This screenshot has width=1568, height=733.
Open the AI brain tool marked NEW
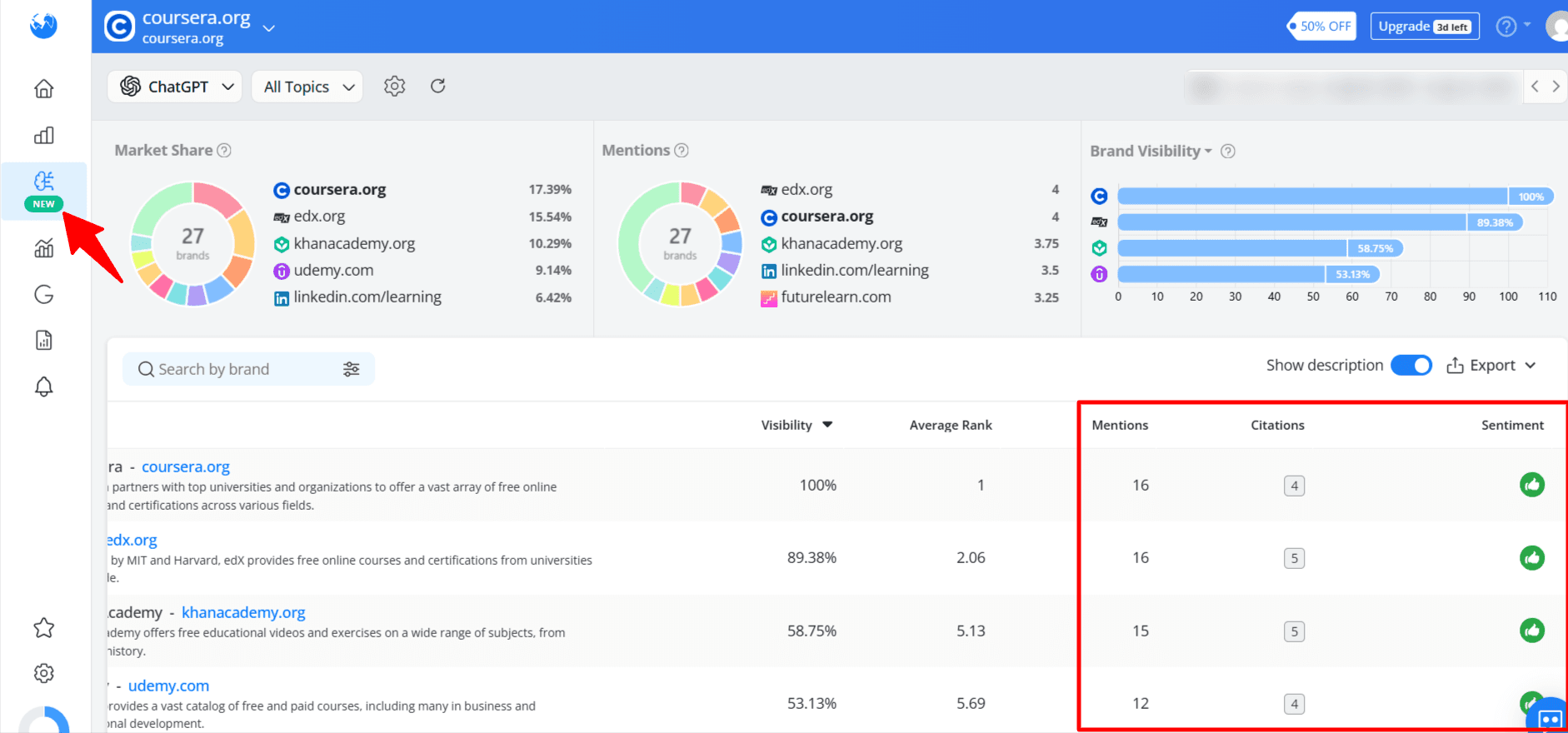tap(44, 191)
